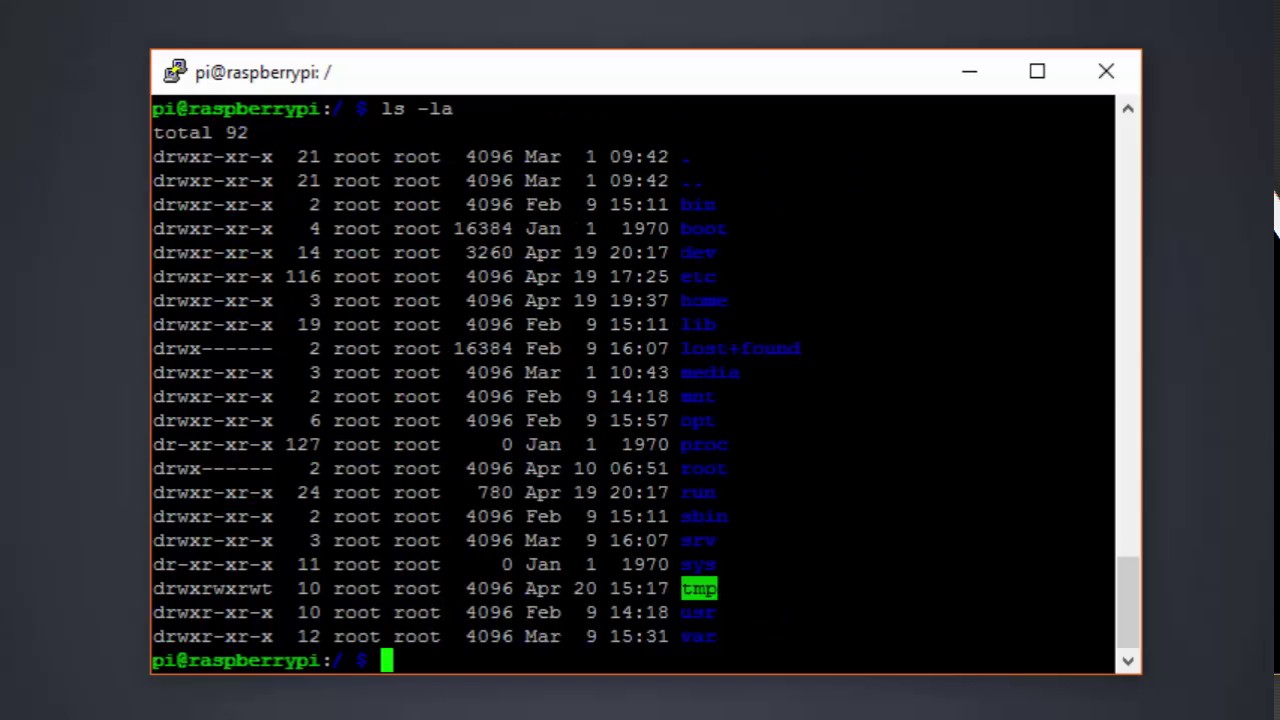The height and width of the screenshot is (720, 1280).
Task: Click the link count 116
Action: [303, 276]
